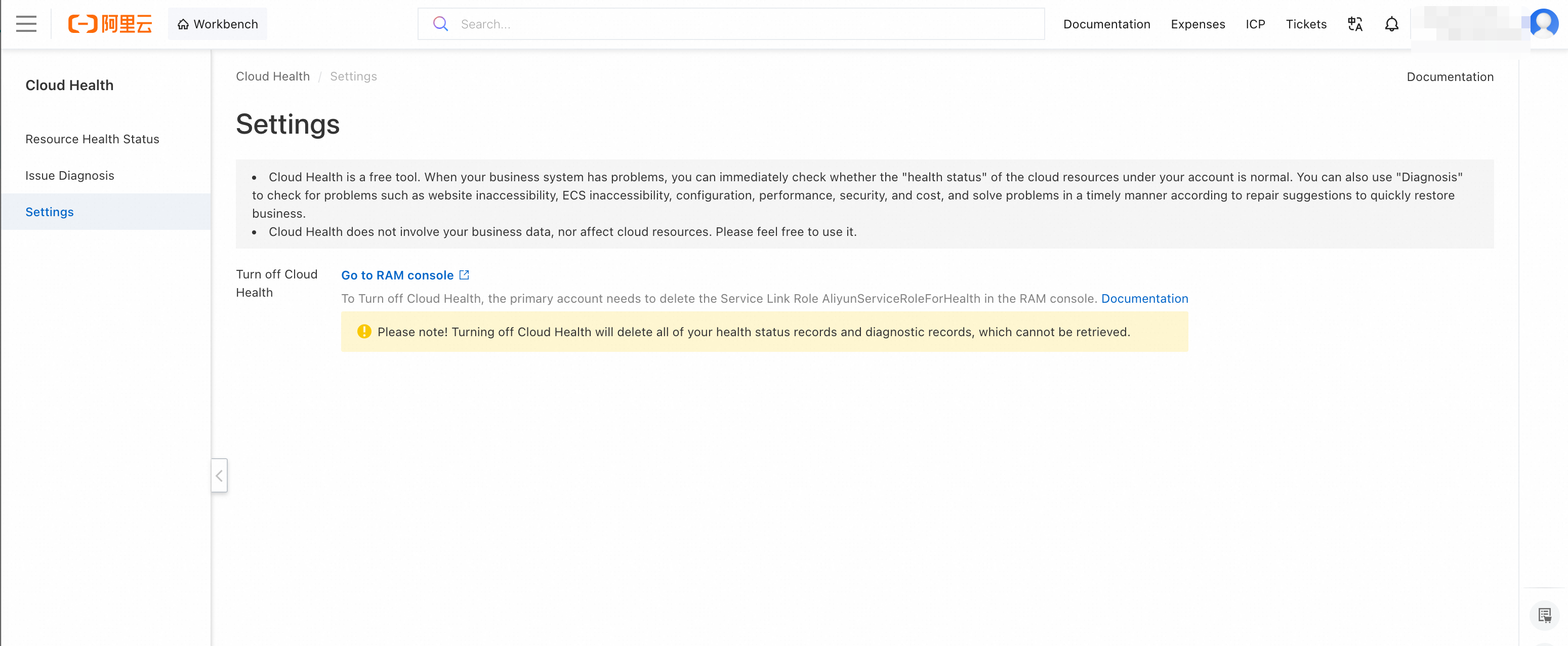Click the external link icon beside RAM console

click(x=464, y=274)
